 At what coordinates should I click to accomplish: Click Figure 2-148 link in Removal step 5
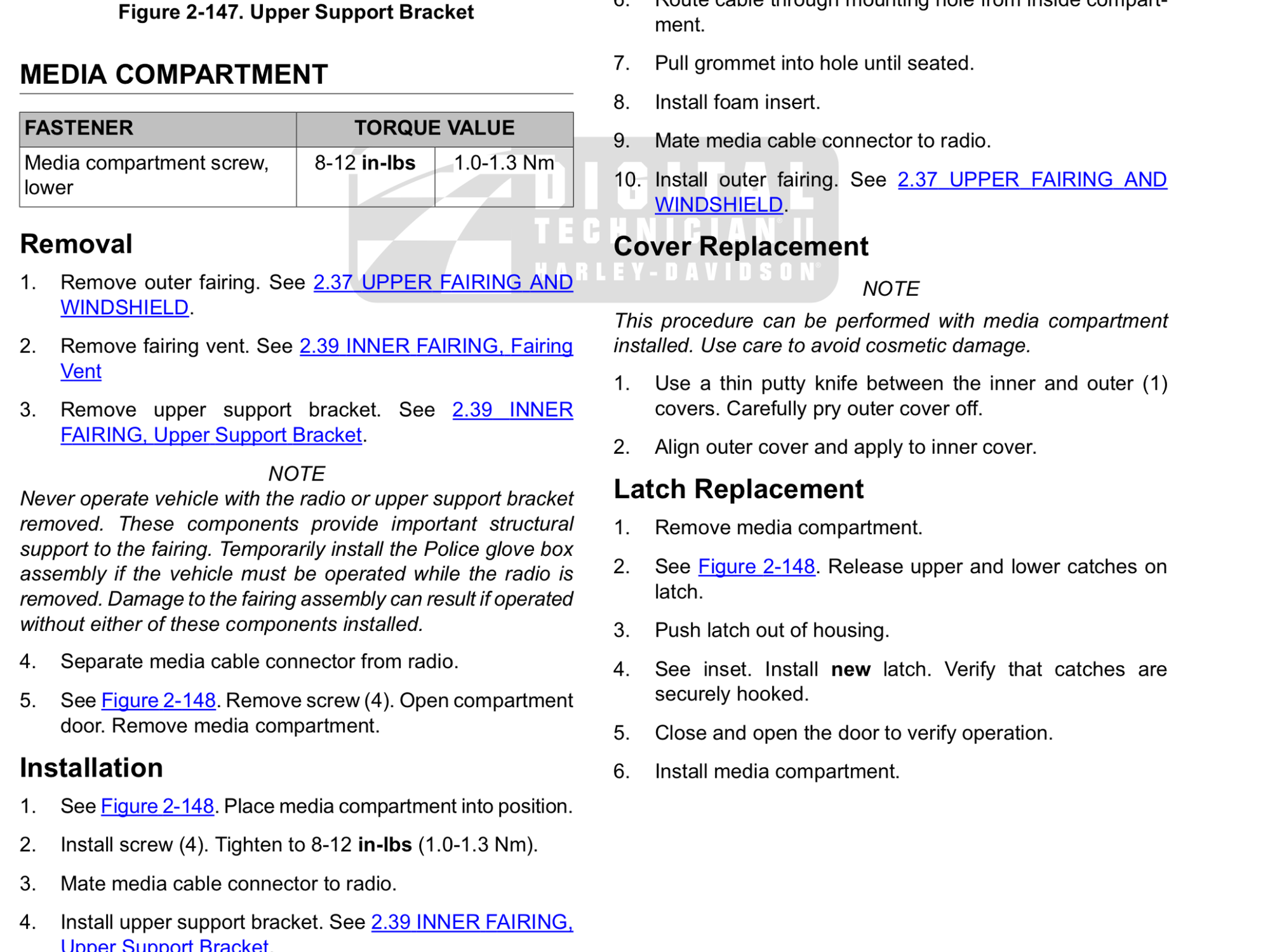(x=158, y=701)
